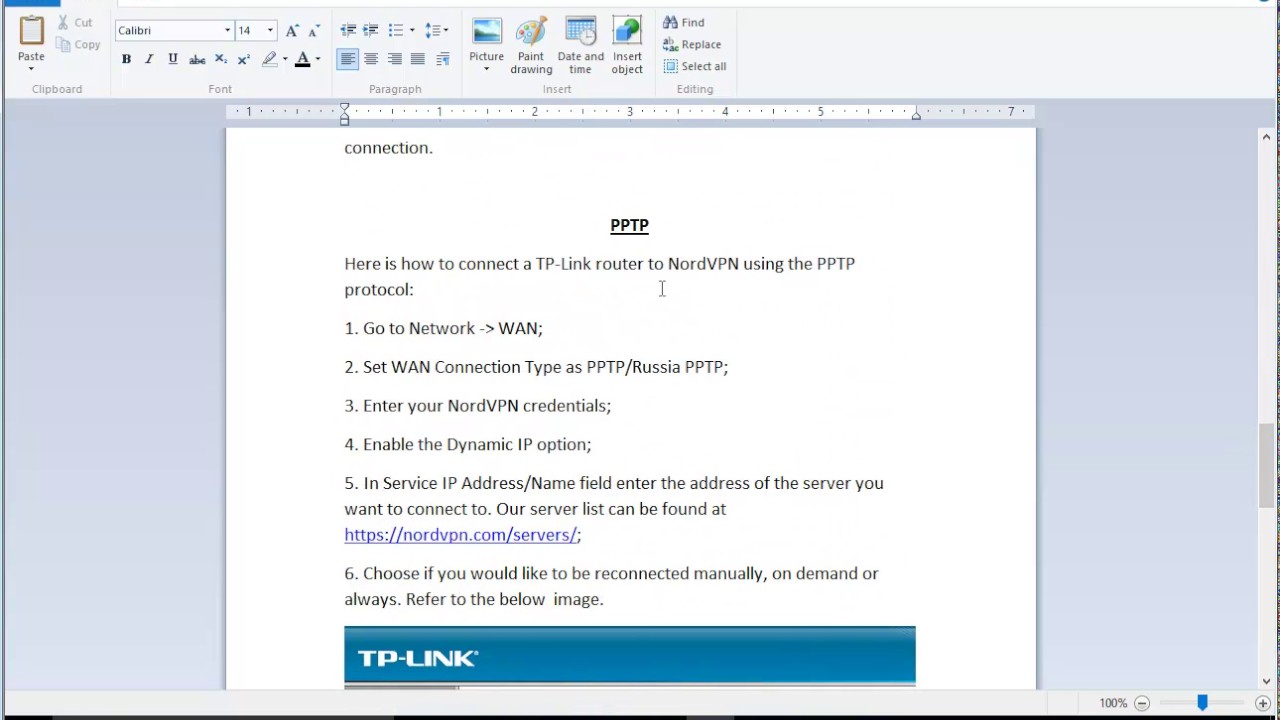Click the ruler left indent marker
1280x720 pixels.
point(344,115)
